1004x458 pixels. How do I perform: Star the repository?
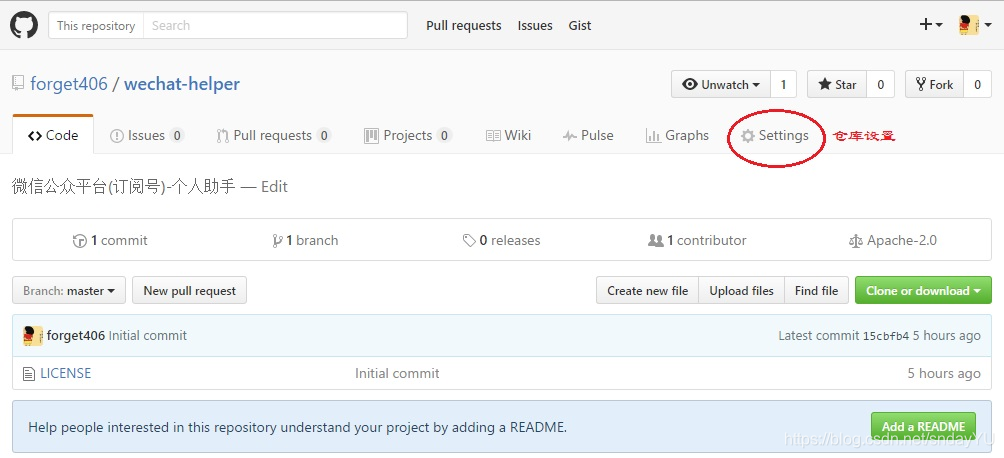point(837,85)
